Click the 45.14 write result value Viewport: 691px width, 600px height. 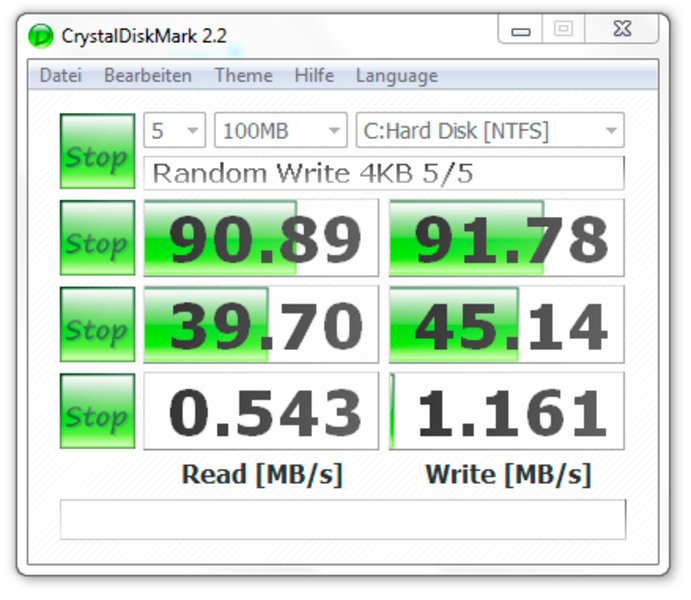[x=507, y=324]
